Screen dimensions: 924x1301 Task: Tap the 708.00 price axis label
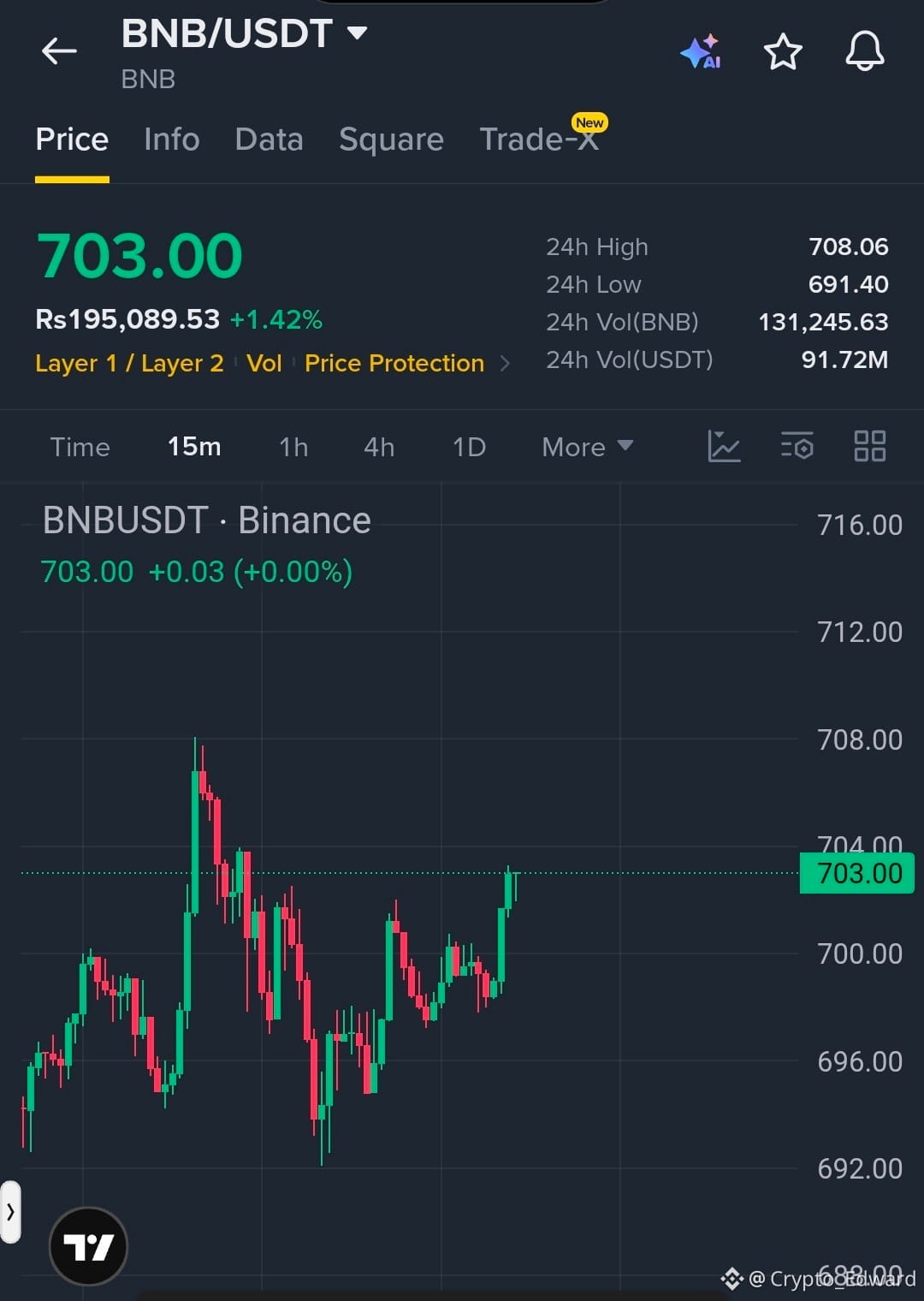point(860,740)
